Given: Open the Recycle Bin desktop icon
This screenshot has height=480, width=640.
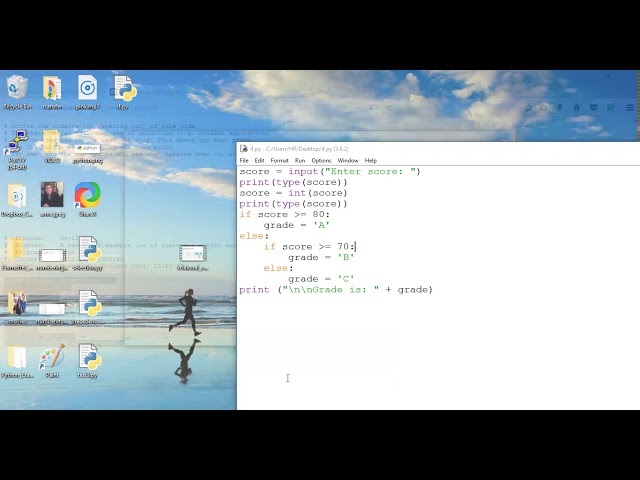Looking at the screenshot, I should (x=17, y=92).
